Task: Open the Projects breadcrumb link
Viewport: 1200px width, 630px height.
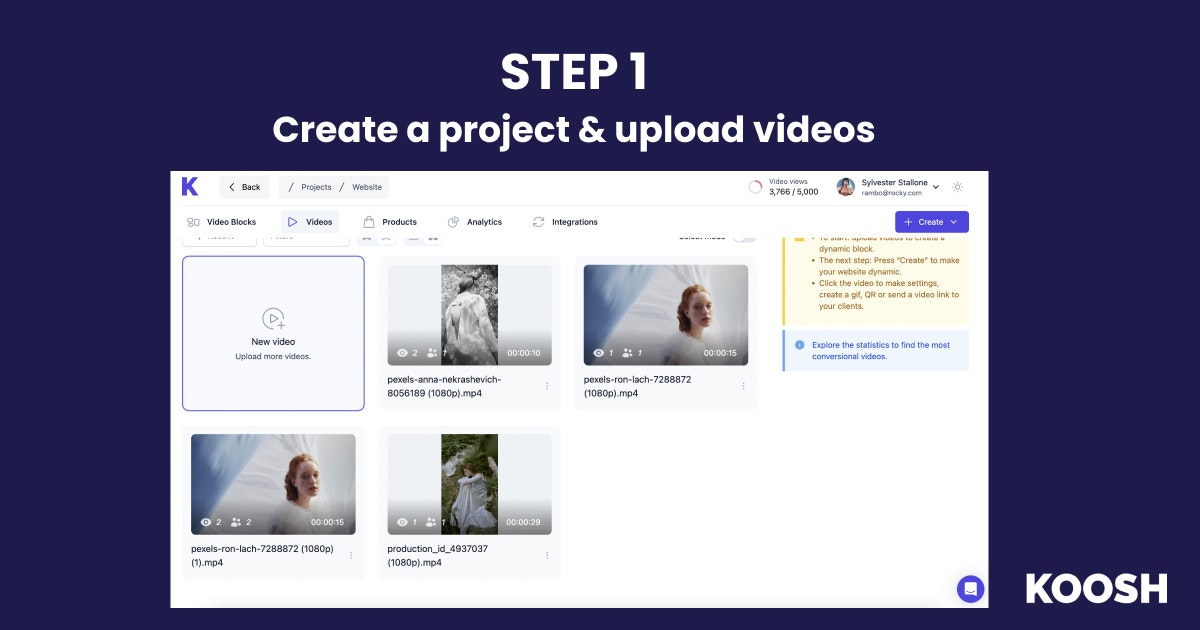Action: pyautogui.click(x=316, y=187)
